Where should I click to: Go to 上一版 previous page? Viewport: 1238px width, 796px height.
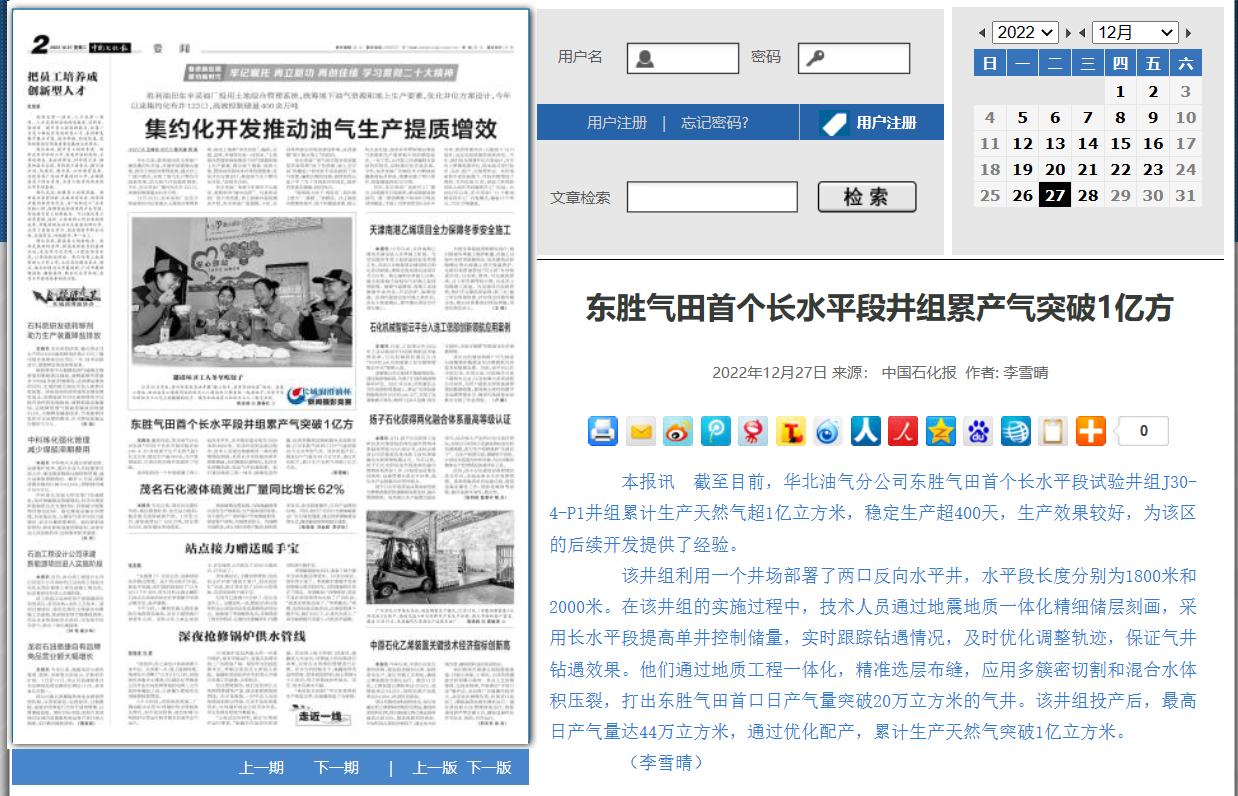tap(435, 767)
